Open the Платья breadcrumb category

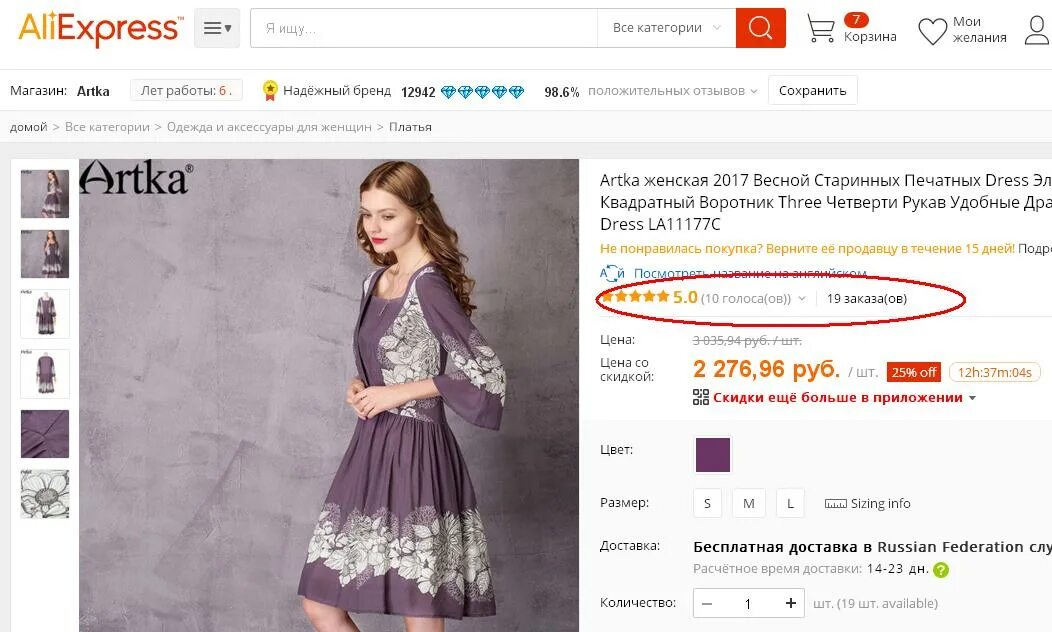[x=410, y=127]
